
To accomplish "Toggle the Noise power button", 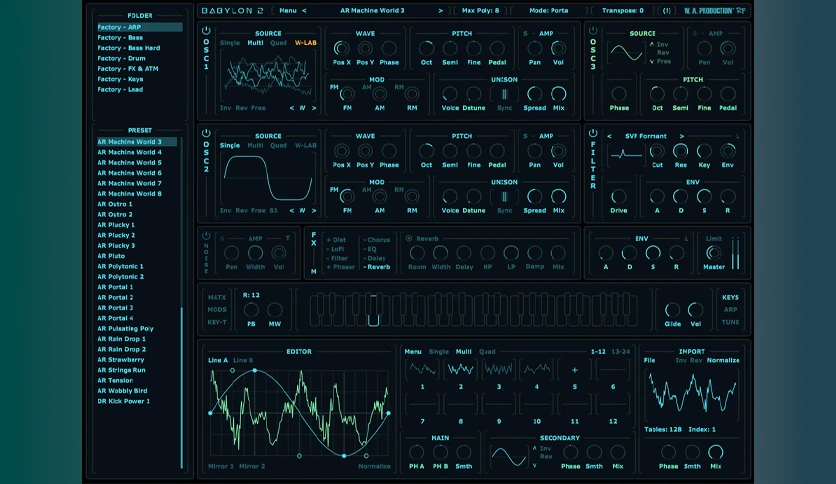I will click(206, 236).
